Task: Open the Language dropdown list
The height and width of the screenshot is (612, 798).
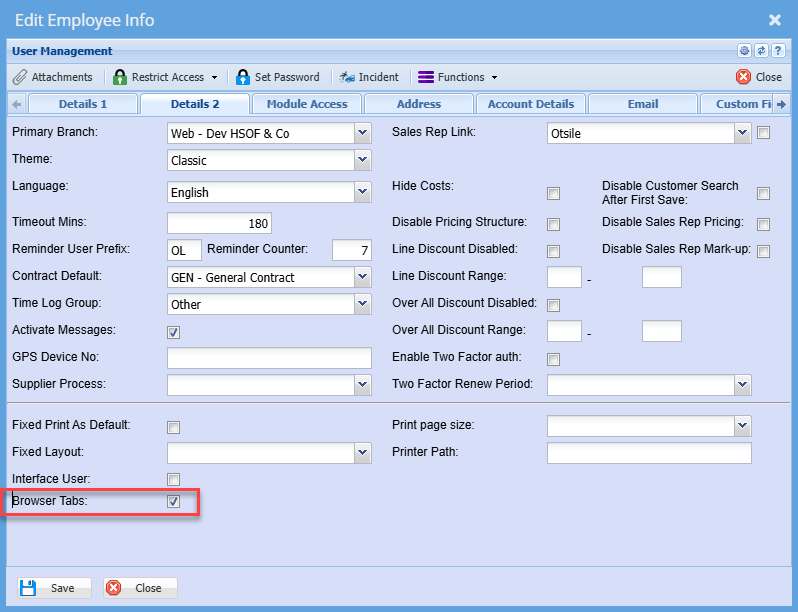Action: (362, 193)
